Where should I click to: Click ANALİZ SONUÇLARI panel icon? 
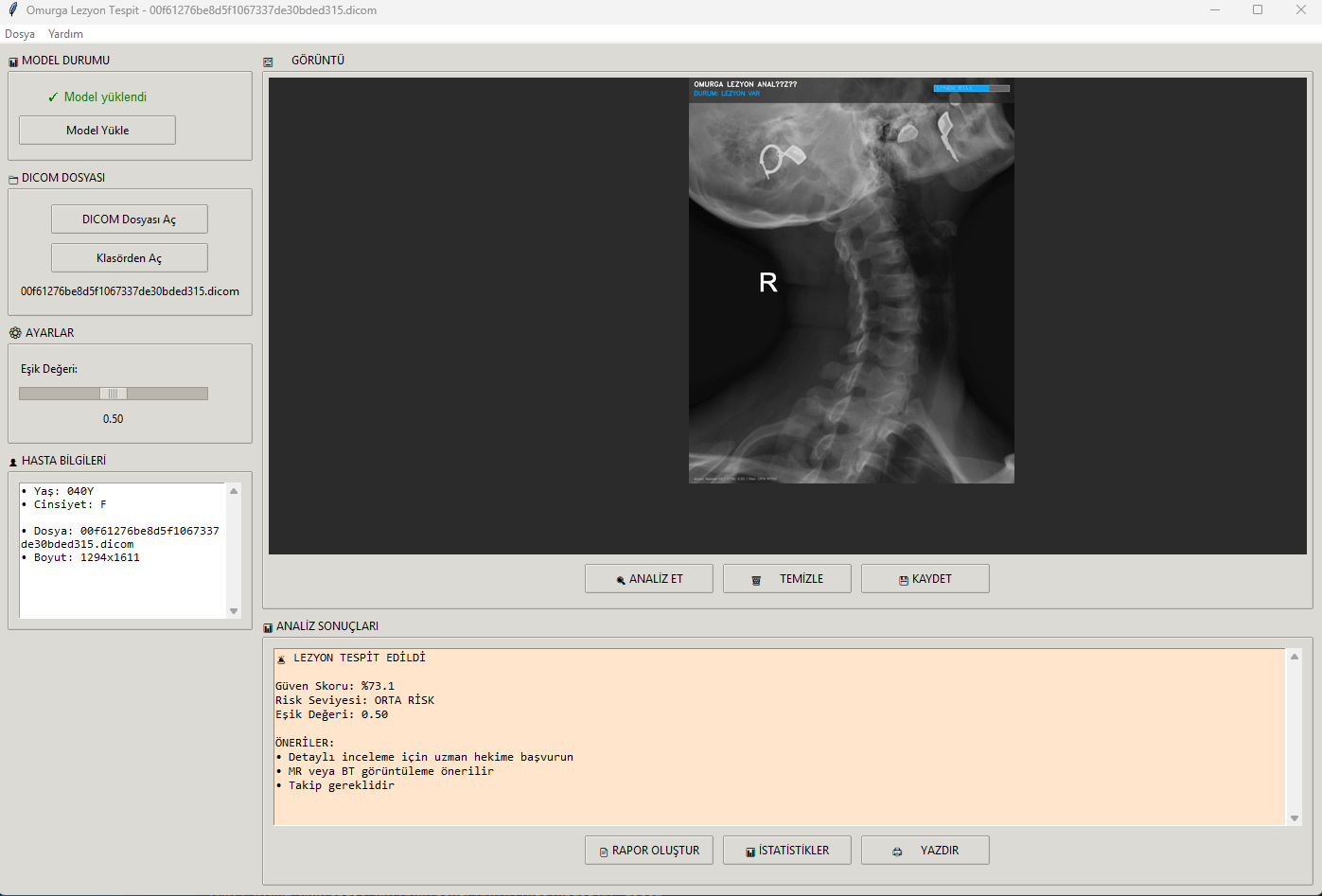268,627
